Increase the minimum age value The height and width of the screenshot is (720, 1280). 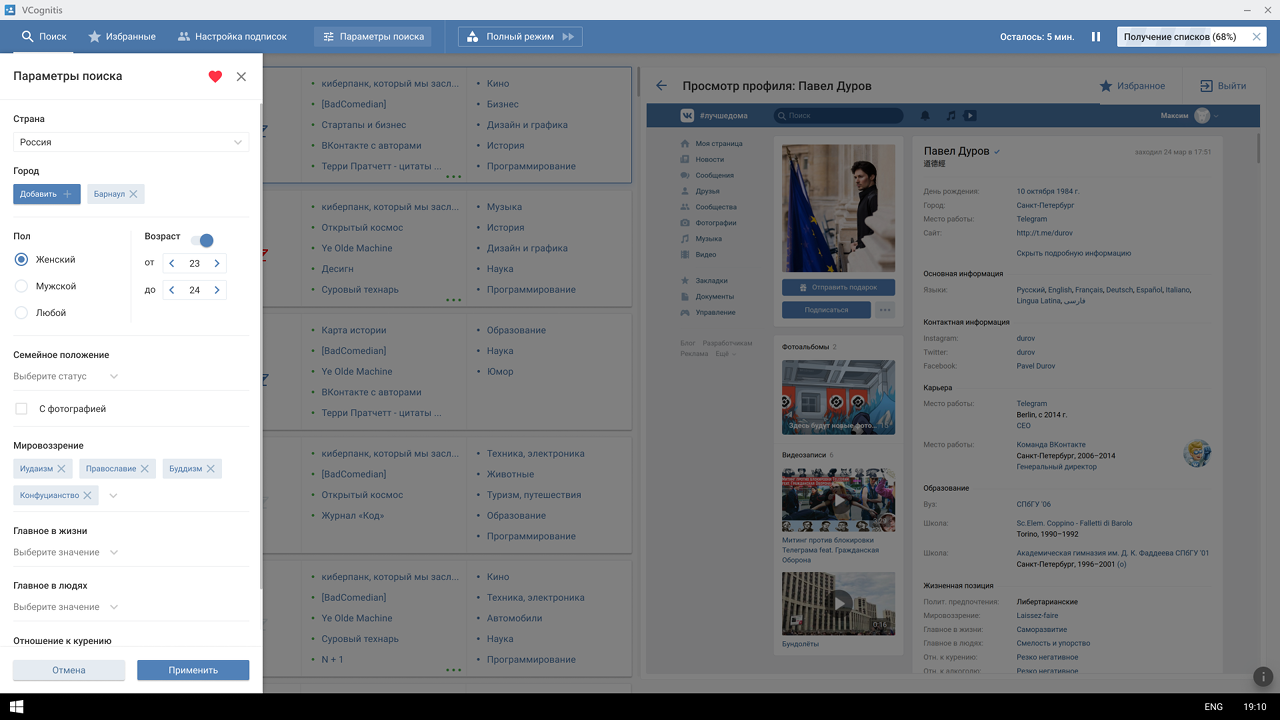pyautogui.click(x=217, y=263)
